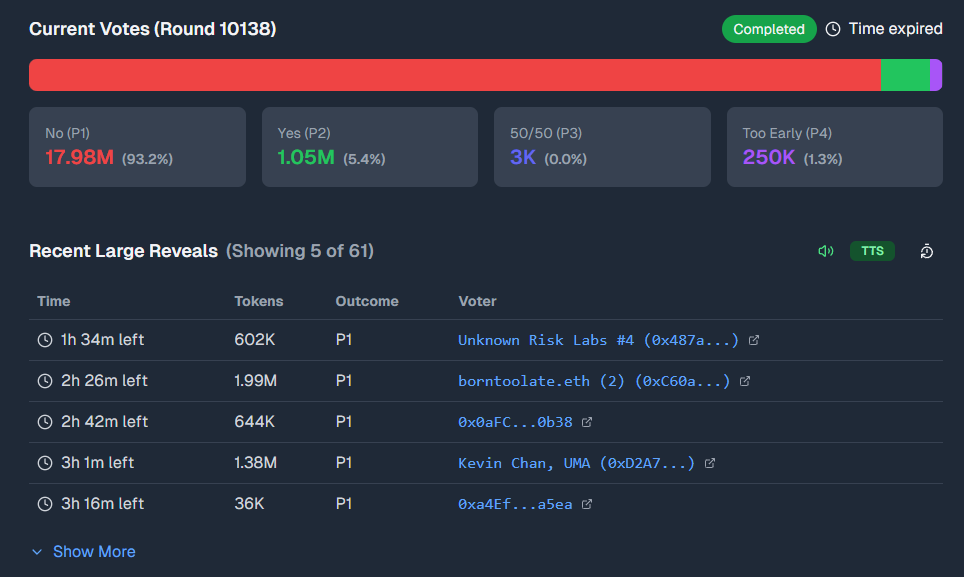Viewport: 964px width, 577px height.
Task: Click the speaker volume icon
Action: coord(825,251)
